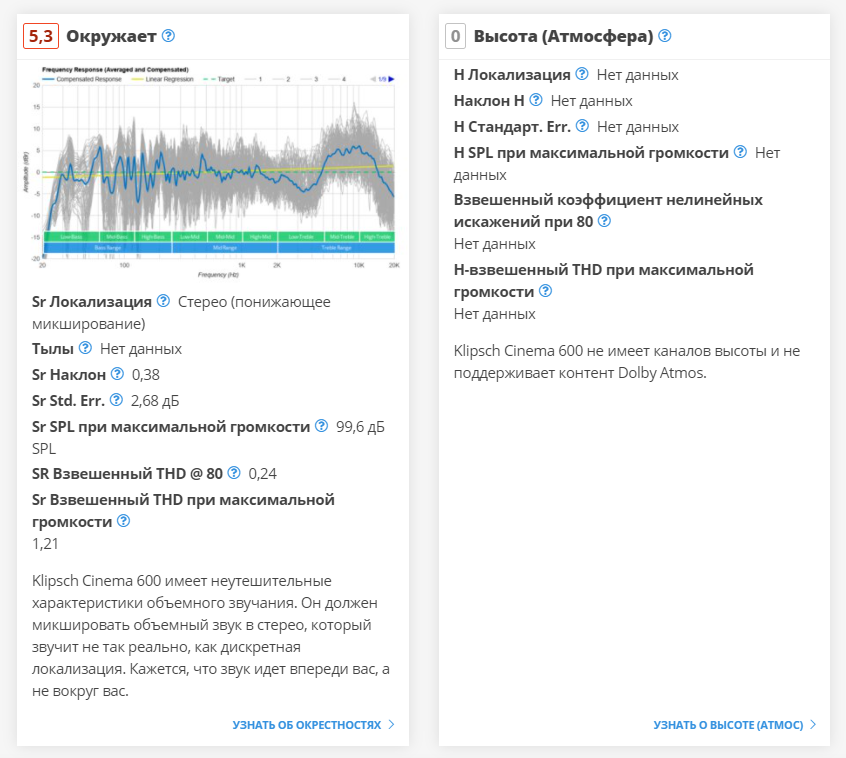The image size is (846, 758).
Task: Open help tooltip for Sr Локализация
Action: [164, 301]
